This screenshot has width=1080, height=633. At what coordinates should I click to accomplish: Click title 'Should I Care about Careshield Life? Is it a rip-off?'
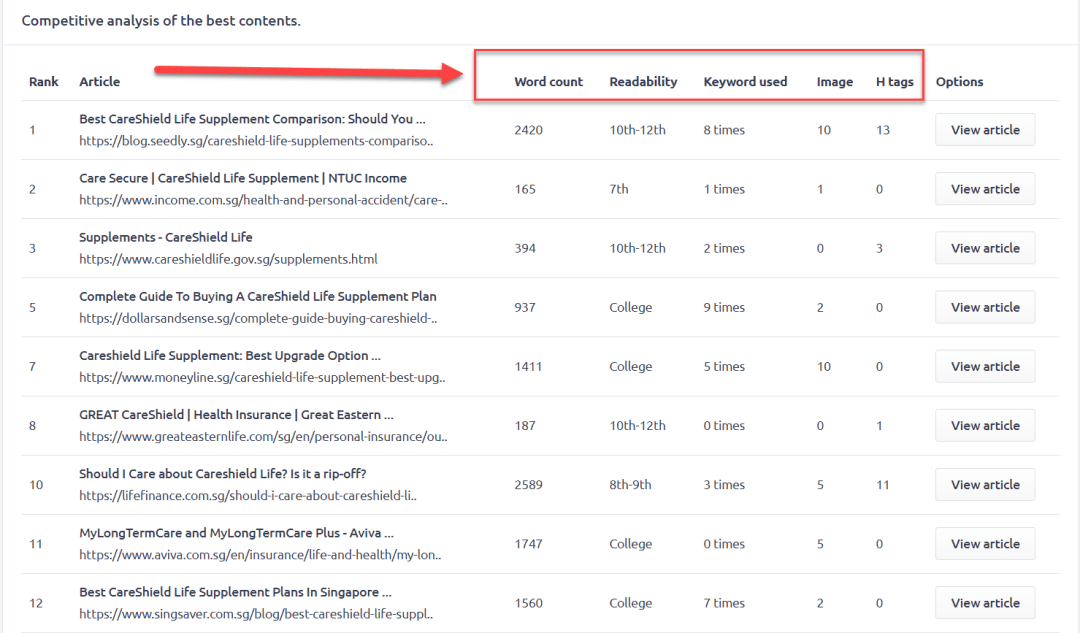(x=222, y=474)
